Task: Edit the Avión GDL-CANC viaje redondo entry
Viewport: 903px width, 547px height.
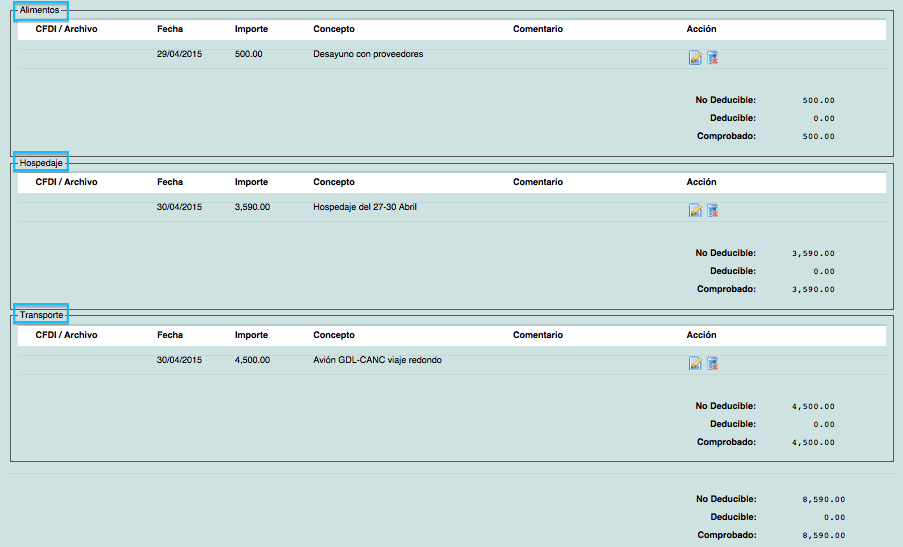Action: pyautogui.click(x=695, y=364)
